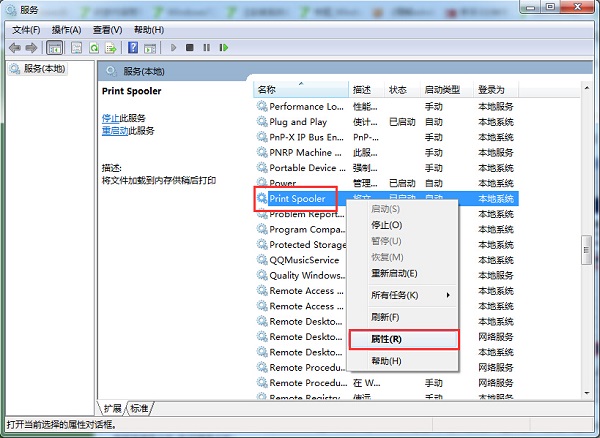Click the show/hide console tree icon

[x=55, y=47]
